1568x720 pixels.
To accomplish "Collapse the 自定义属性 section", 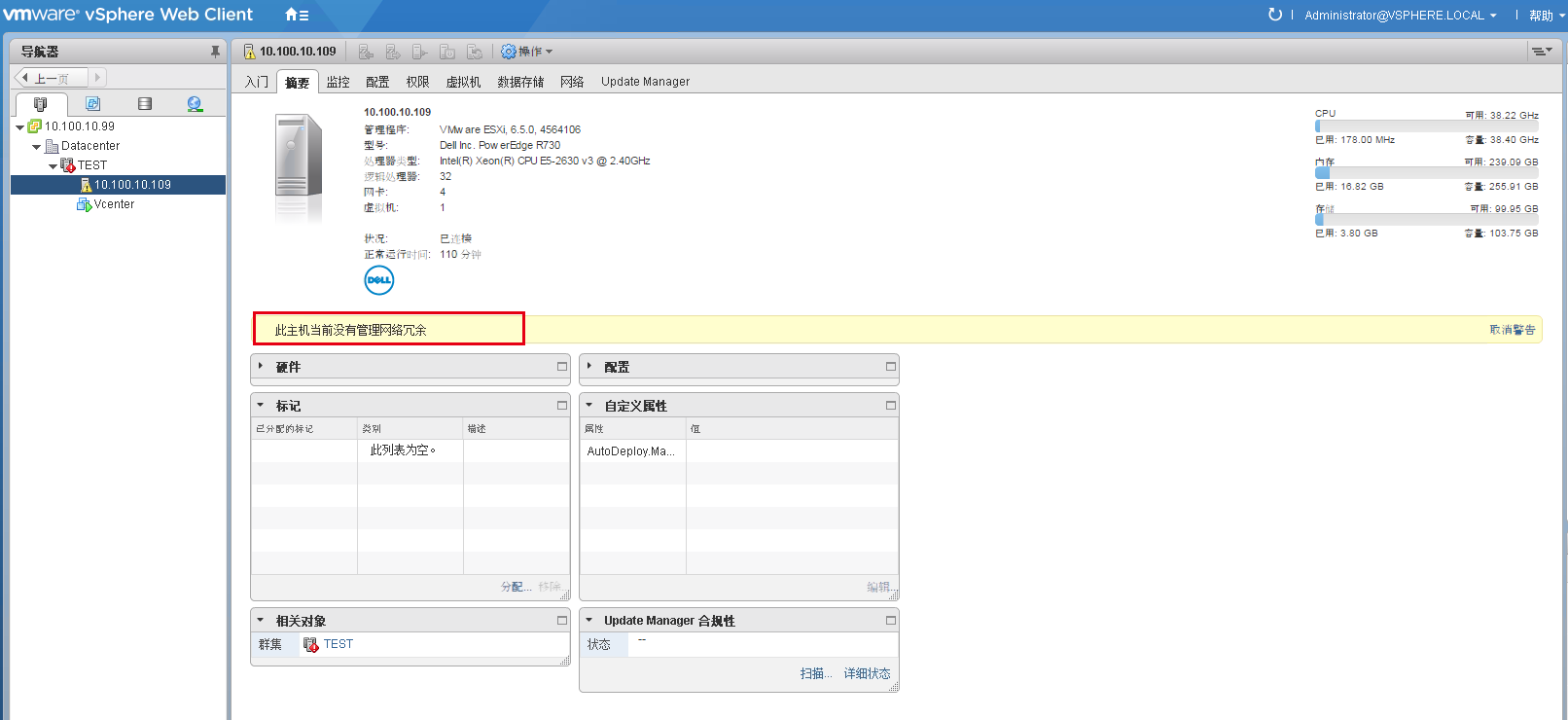I will click(589, 406).
